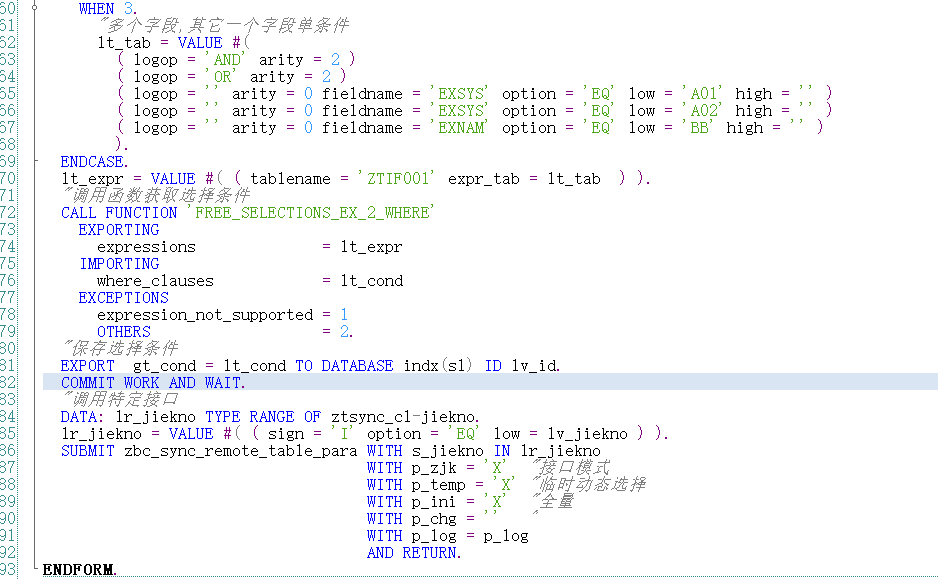Click lt_cond on the where_clauses line

pyautogui.click(x=371, y=280)
